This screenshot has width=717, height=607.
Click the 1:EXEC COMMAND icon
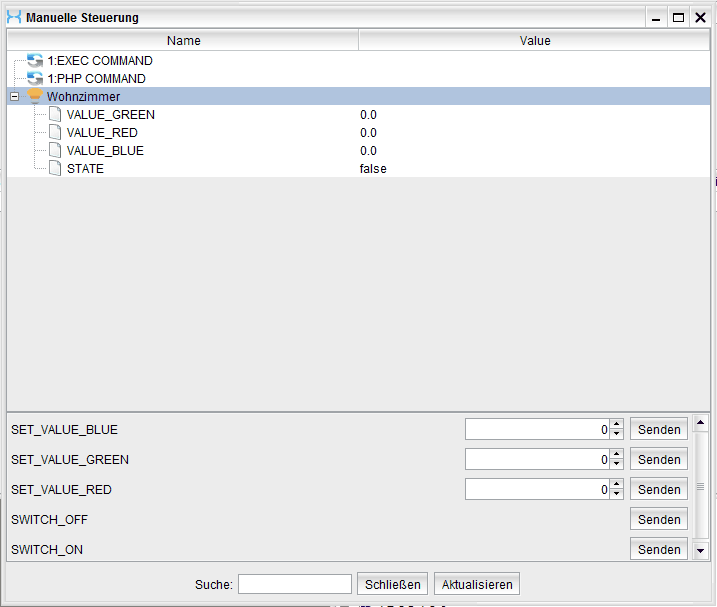35,61
